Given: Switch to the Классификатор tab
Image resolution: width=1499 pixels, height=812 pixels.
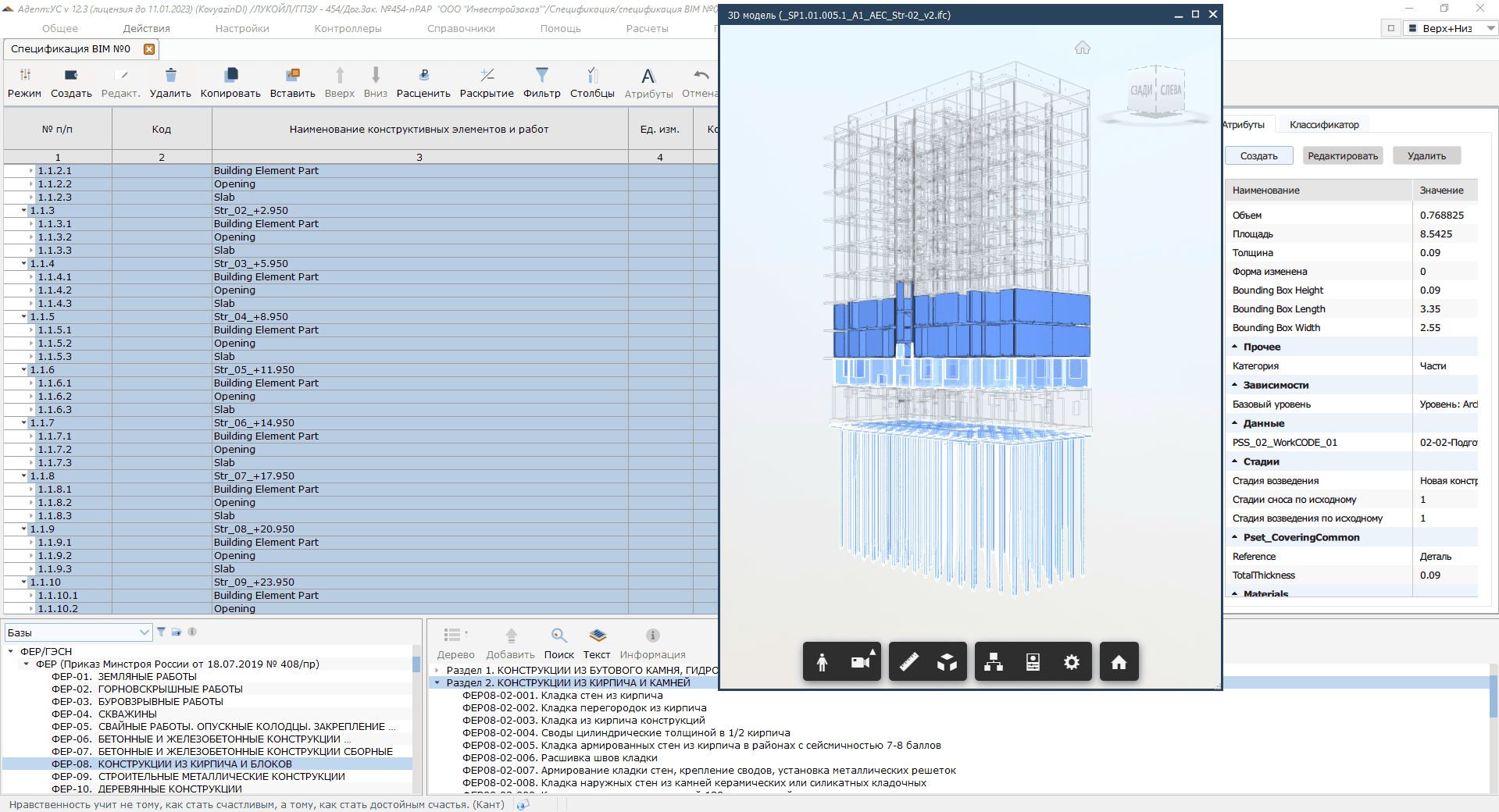Looking at the screenshot, I should 1323,125.
